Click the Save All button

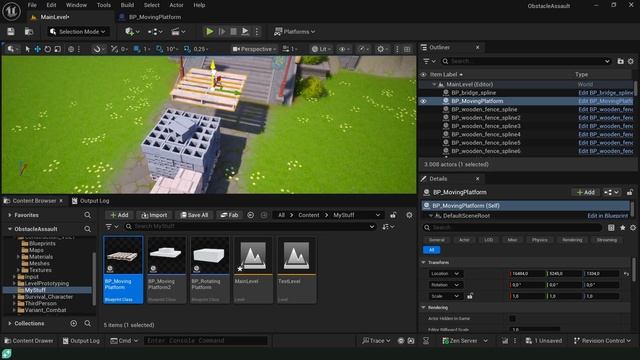[x=194, y=215]
